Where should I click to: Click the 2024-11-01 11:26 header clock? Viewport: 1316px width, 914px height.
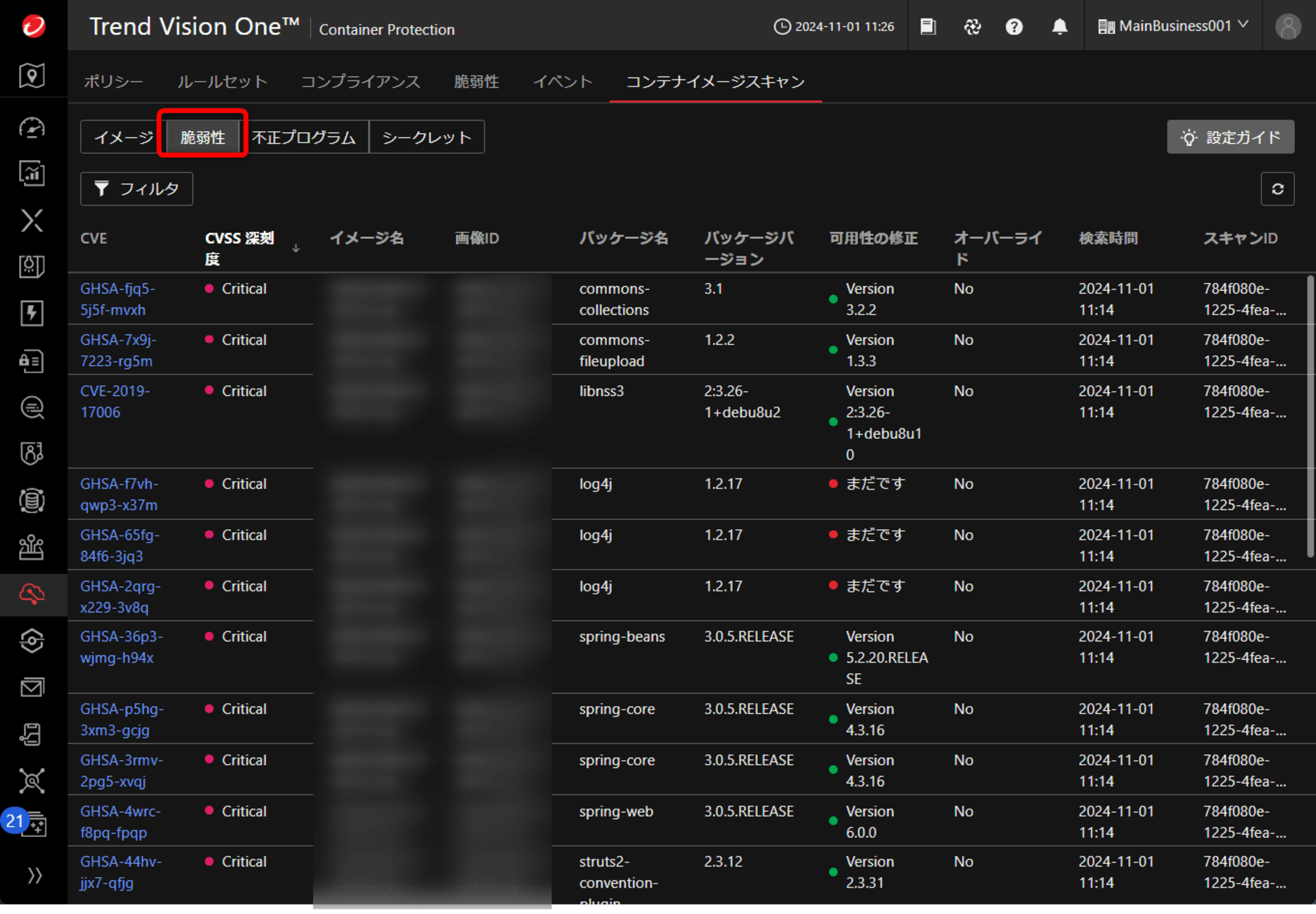tap(834, 26)
